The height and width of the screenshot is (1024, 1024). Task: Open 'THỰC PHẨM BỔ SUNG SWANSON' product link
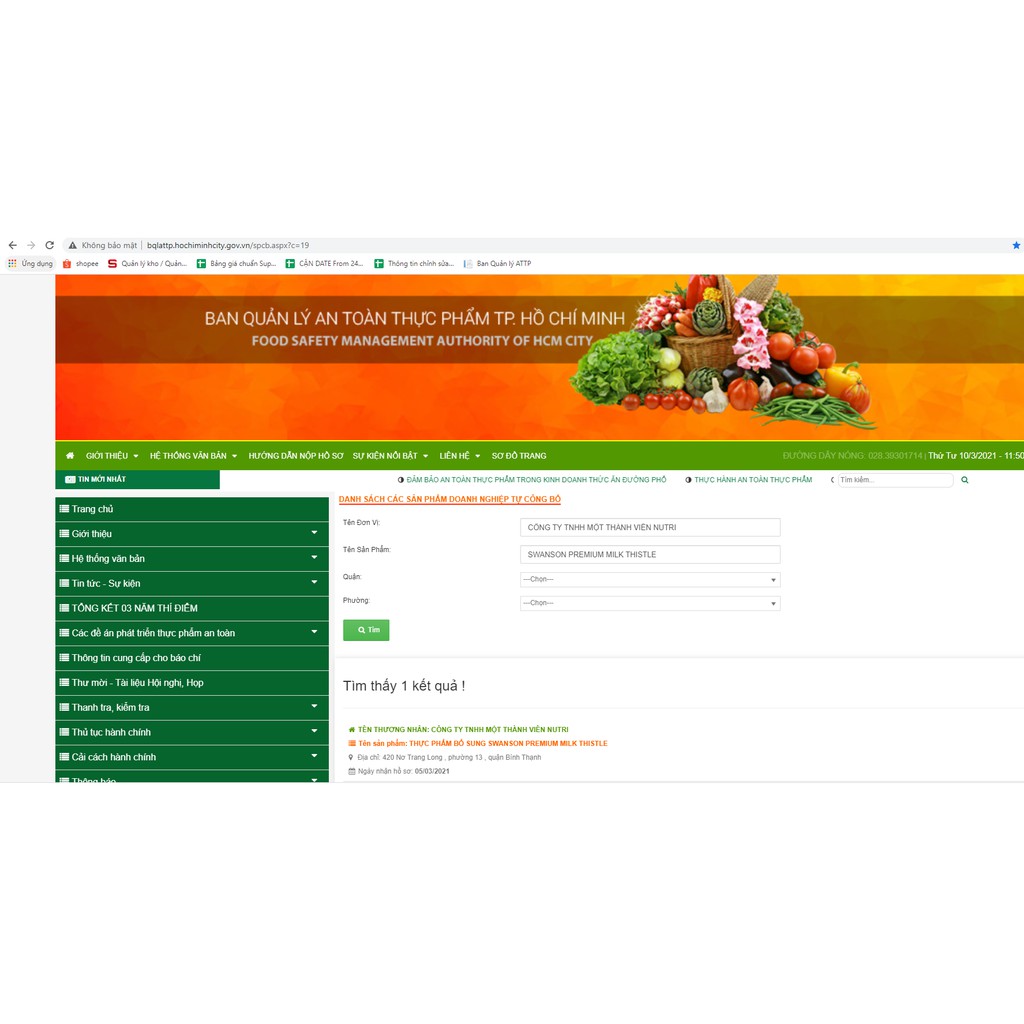(507, 743)
